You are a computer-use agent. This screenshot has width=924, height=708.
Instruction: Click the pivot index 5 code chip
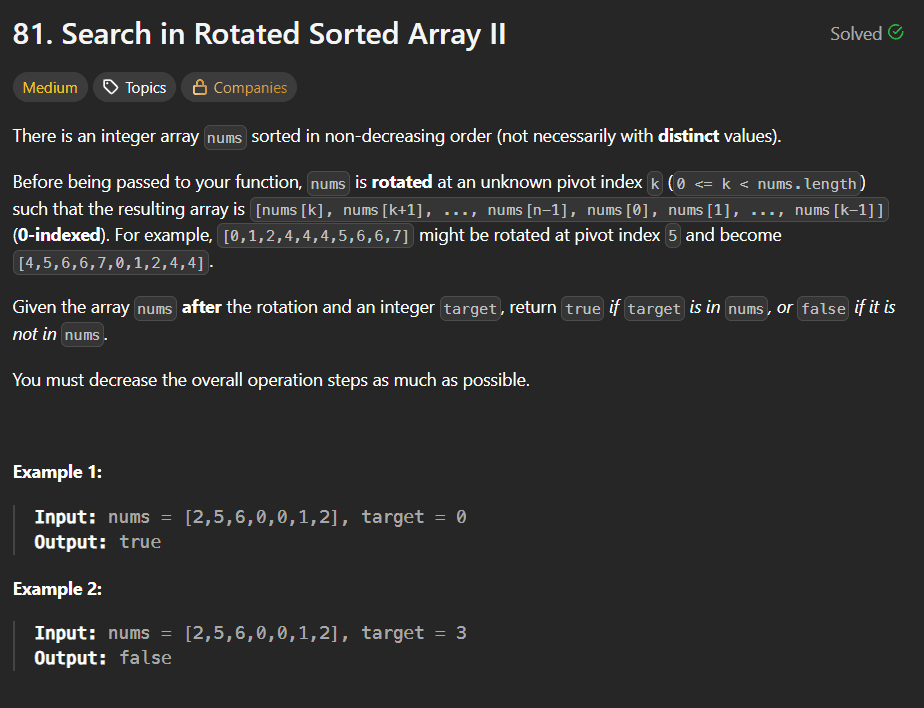(x=672, y=236)
